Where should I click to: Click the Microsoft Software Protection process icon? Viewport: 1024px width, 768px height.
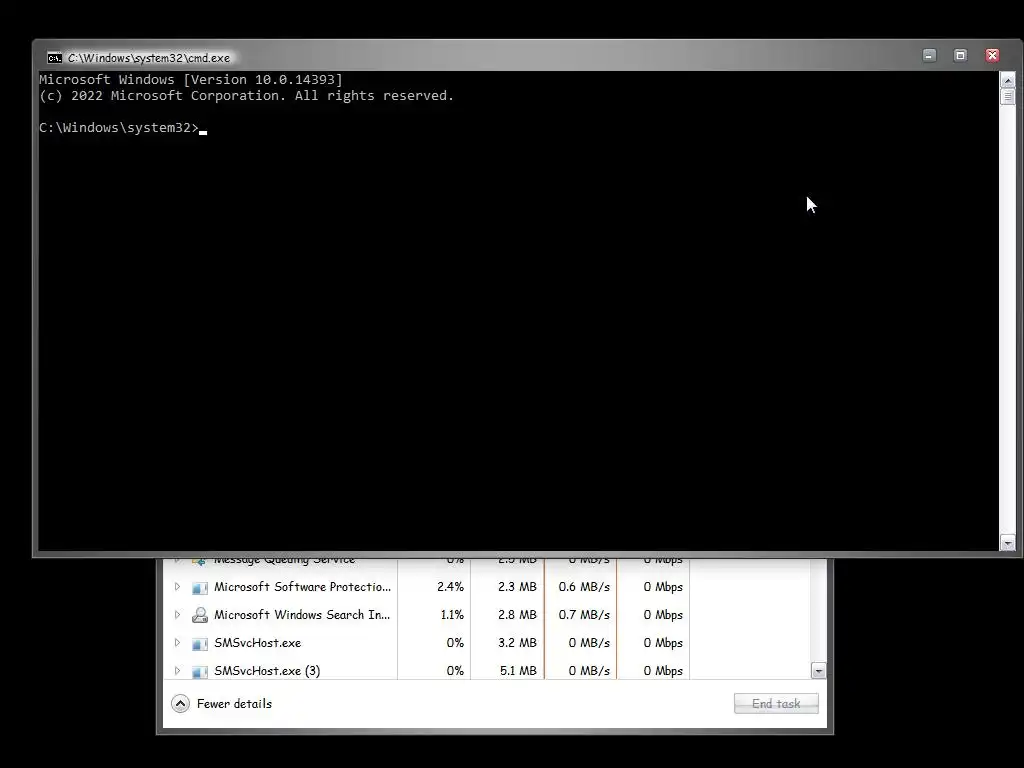(x=200, y=587)
